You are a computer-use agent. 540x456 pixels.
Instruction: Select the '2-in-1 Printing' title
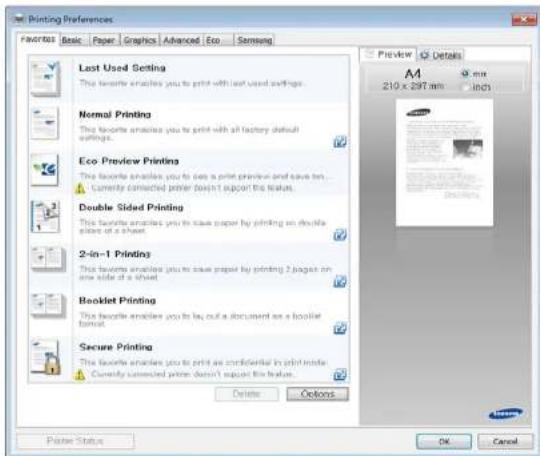115,254
